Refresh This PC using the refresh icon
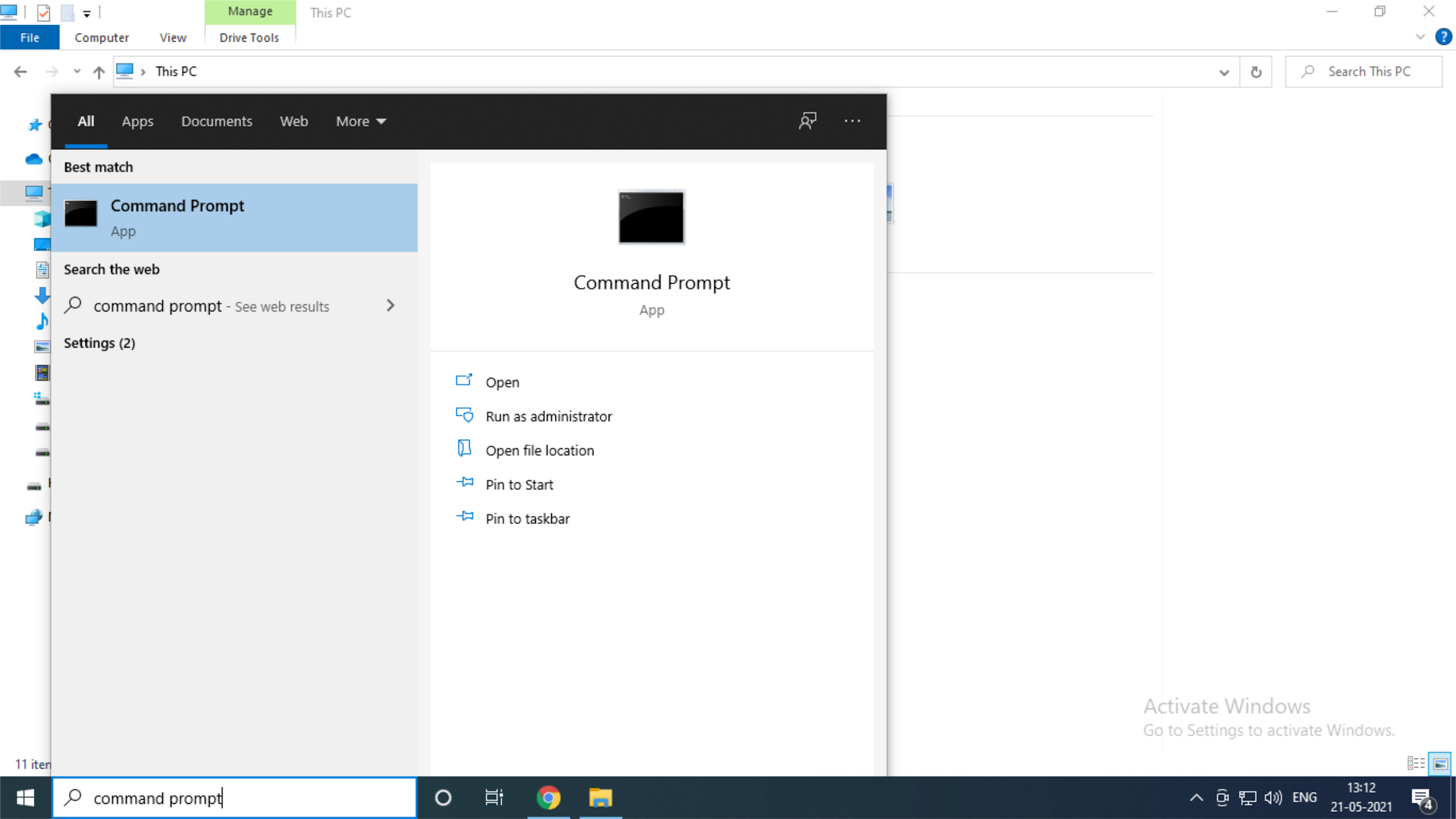Screen dimensions: 1456x819 coord(1256,71)
